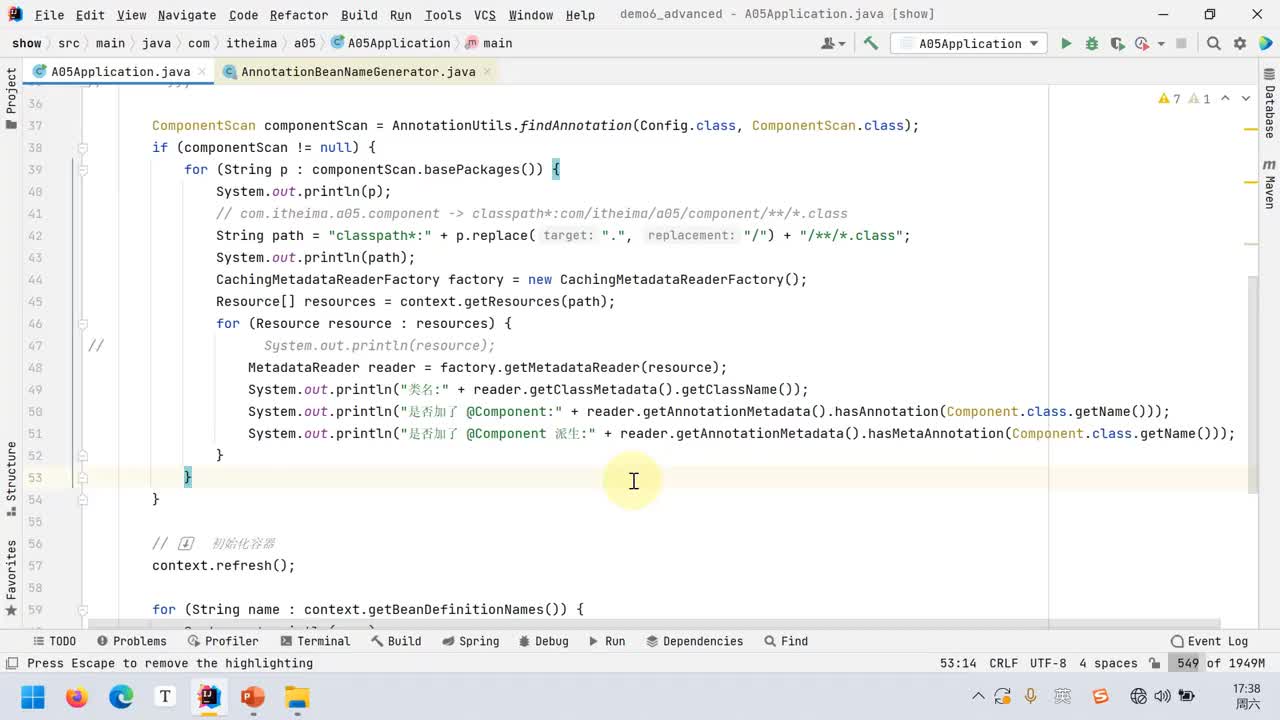Go to previous highlighted error arrow
1280x720 pixels.
point(1227,98)
